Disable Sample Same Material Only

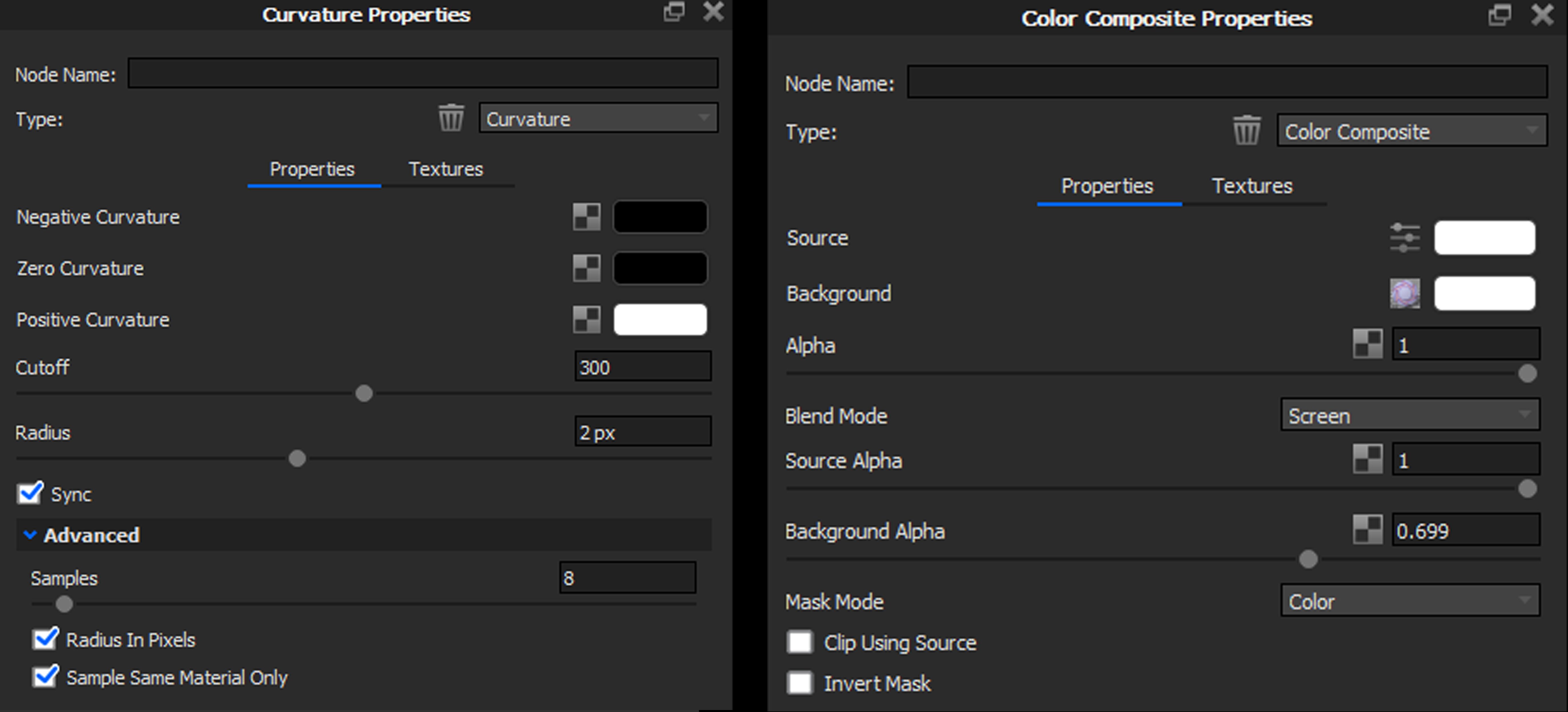coord(46,677)
